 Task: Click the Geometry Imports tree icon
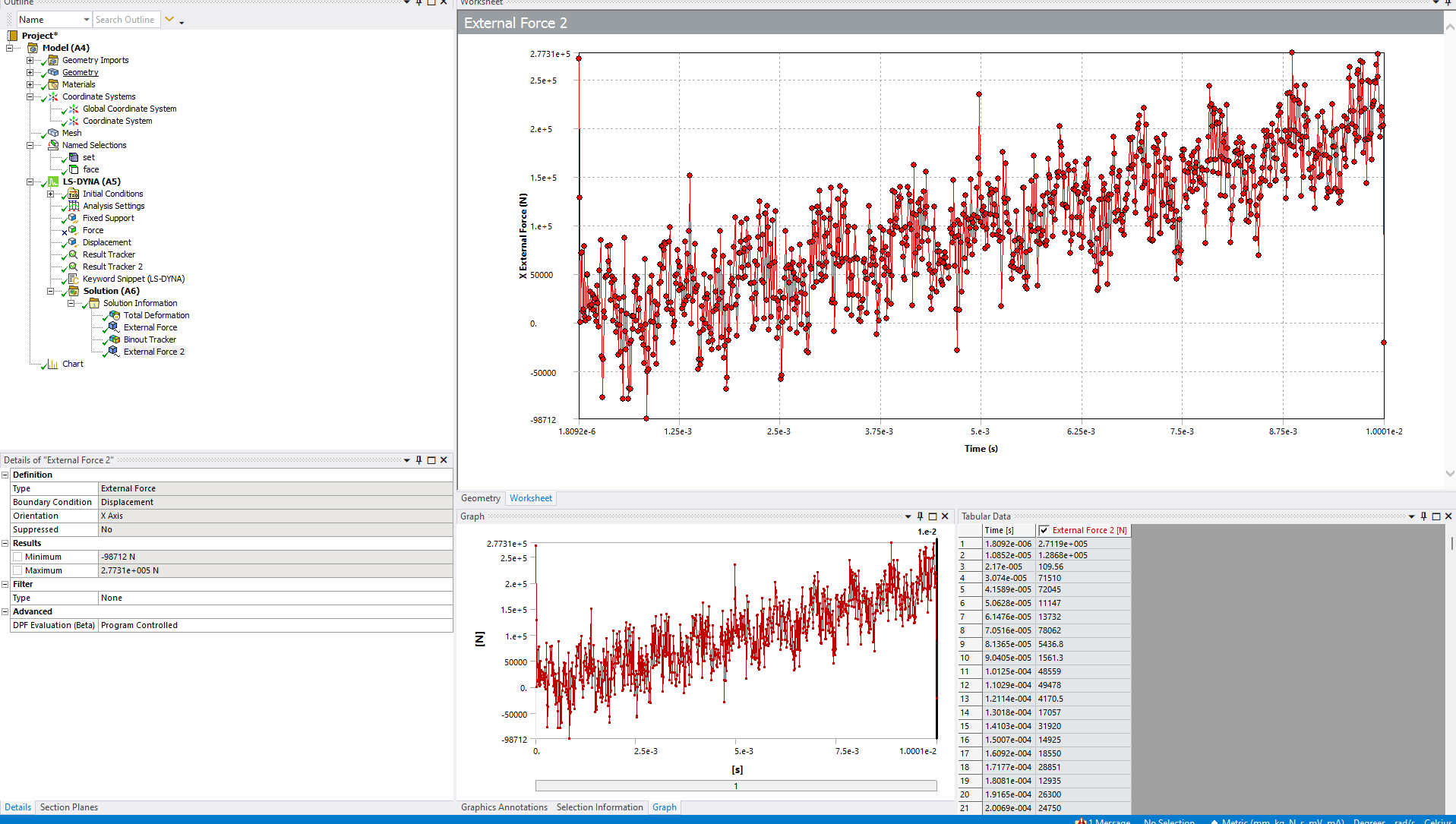(x=53, y=60)
